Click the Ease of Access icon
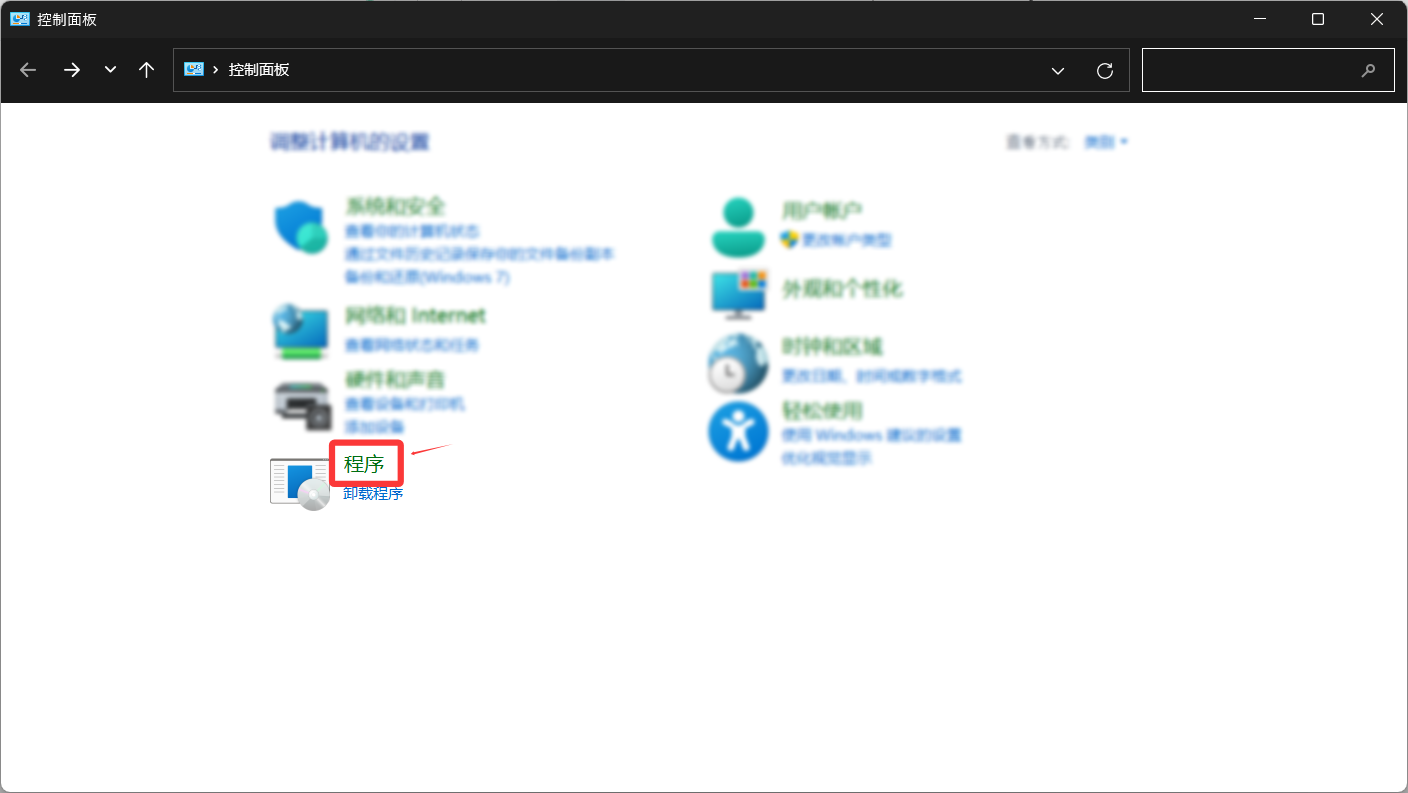 point(738,431)
